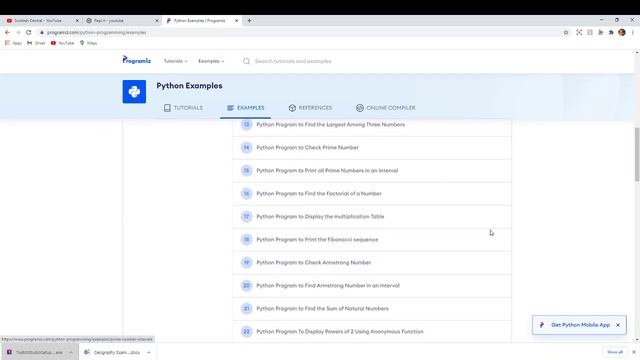Open the Maps bookmark
This screenshot has width=640, height=360.
(89, 43)
